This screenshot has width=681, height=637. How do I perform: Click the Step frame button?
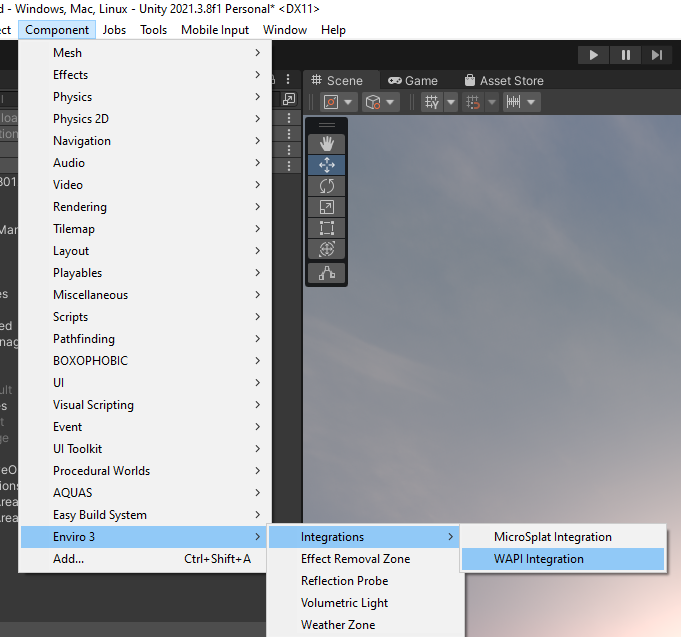(657, 55)
